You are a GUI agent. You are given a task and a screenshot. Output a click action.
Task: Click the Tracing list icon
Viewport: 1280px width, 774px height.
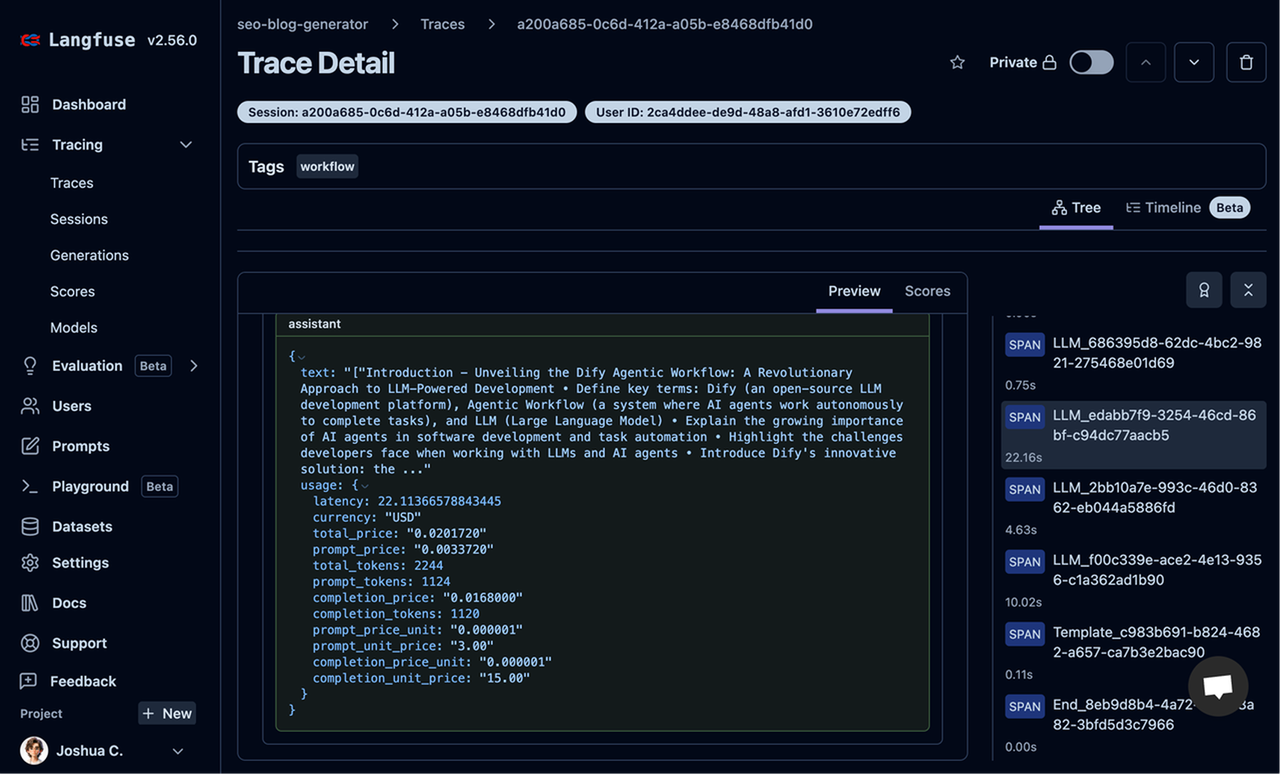tap(30, 145)
